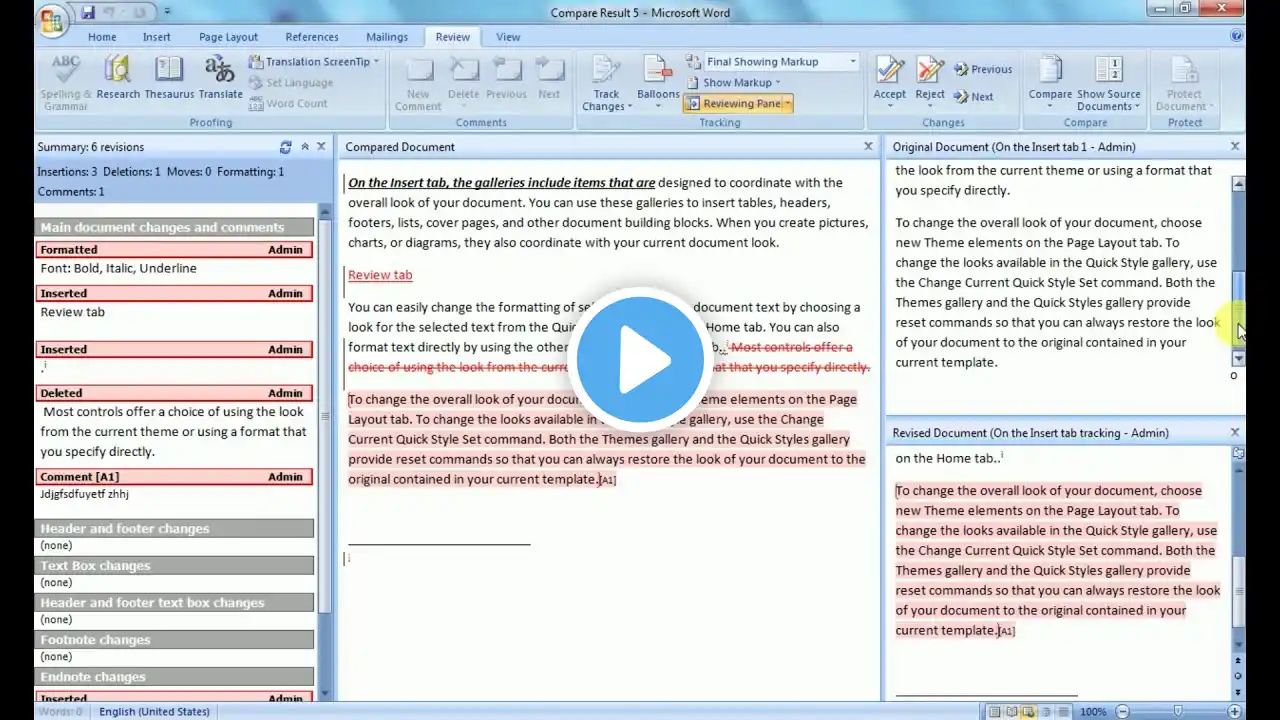The height and width of the screenshot is (720, 1280).
Task: Save the document from Quick Access Toolbar
Action: coord(88,13)
